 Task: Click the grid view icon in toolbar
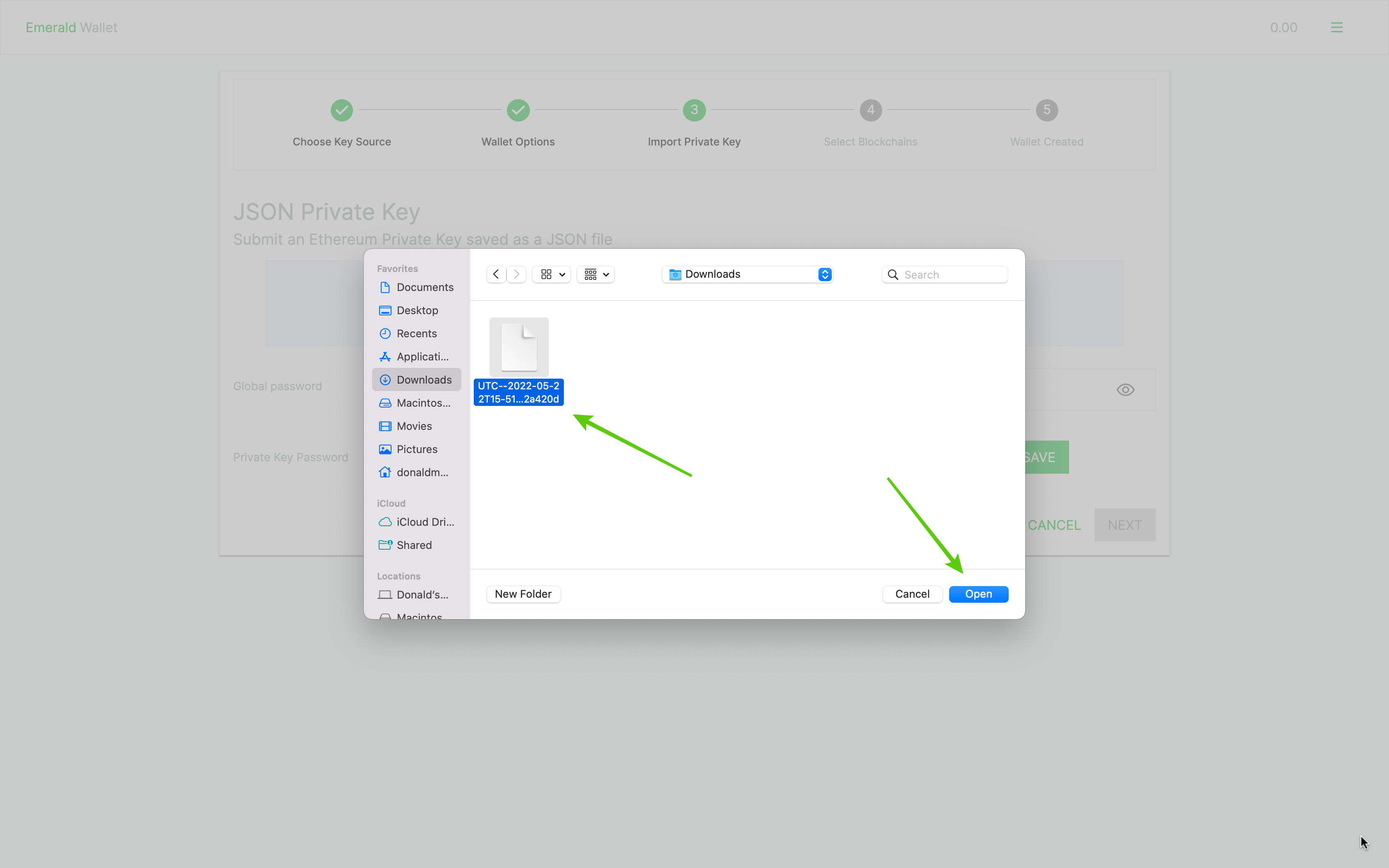(548, 274)
